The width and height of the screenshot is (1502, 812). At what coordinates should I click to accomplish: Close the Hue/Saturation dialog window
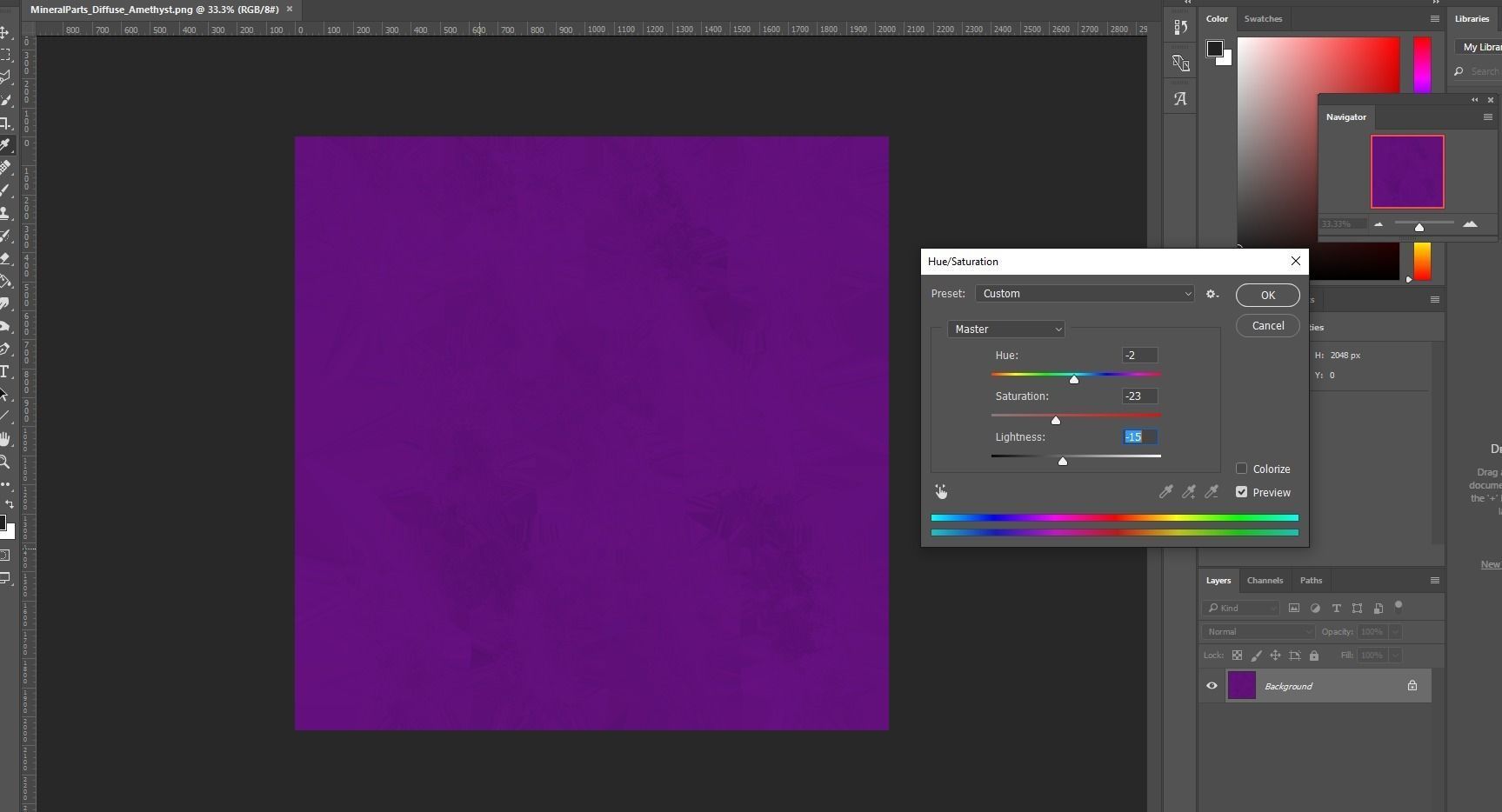[1296, 261]
